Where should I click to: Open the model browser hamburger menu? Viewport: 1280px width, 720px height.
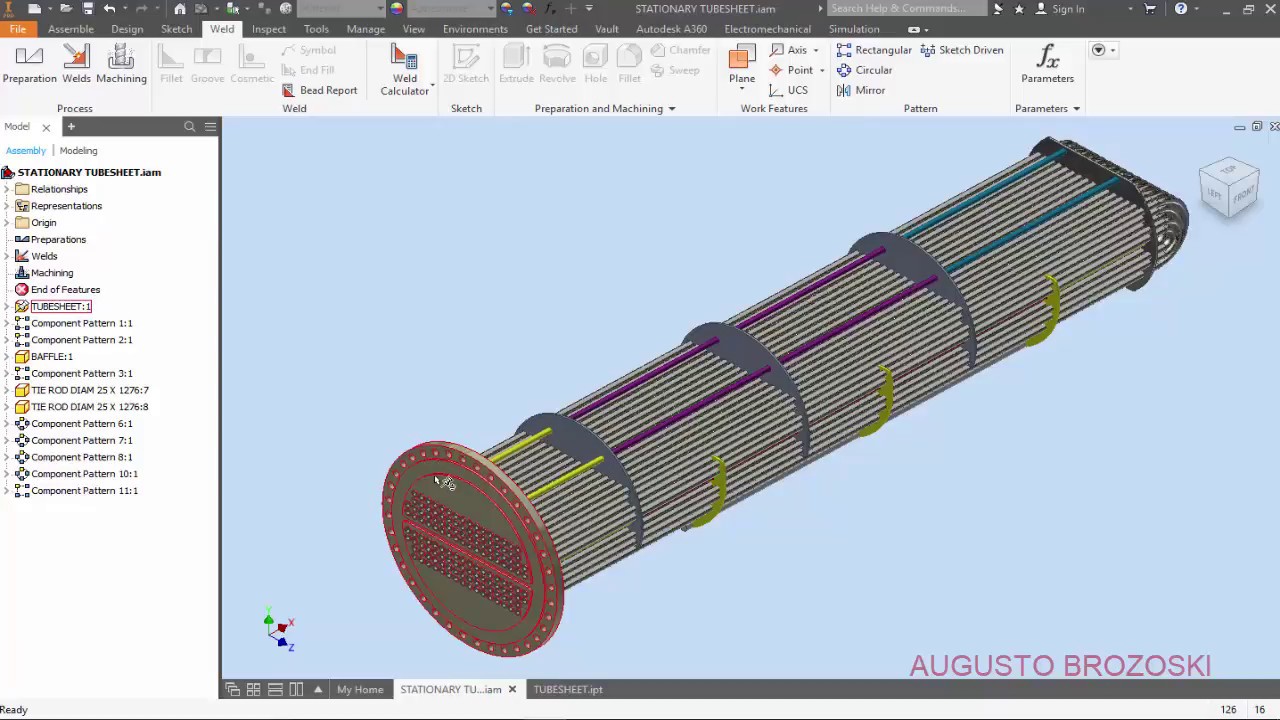pyautogui.click(x=210, y=126)
